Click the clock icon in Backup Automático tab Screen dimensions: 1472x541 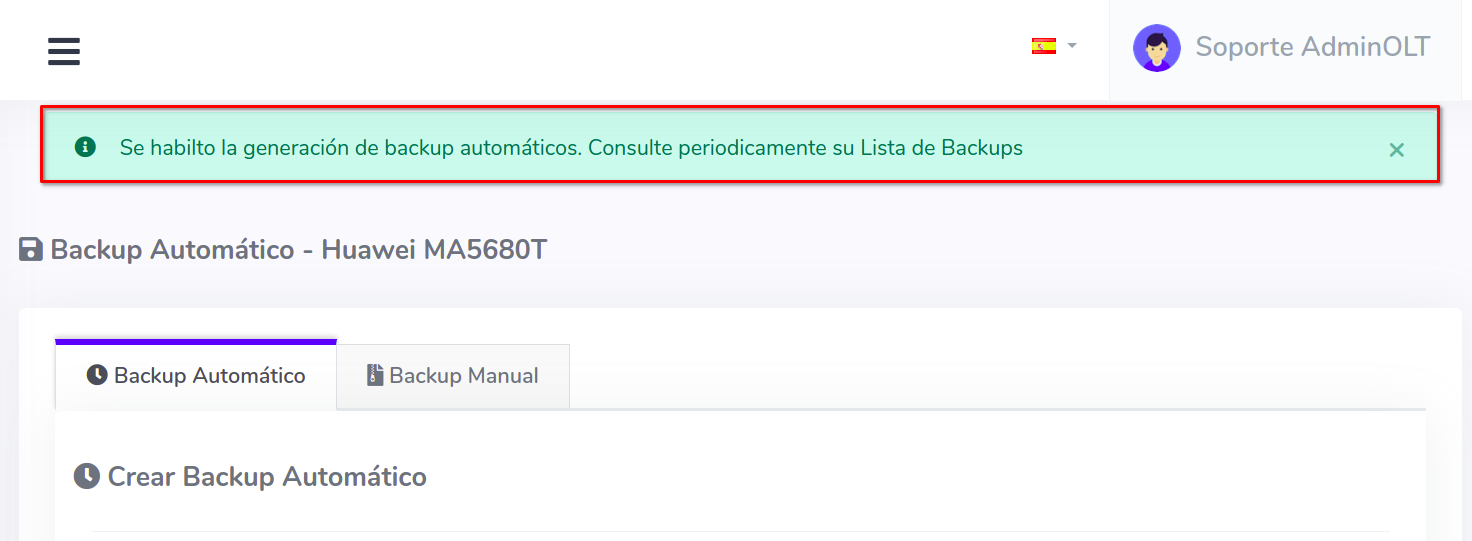(x=97, y=376)
